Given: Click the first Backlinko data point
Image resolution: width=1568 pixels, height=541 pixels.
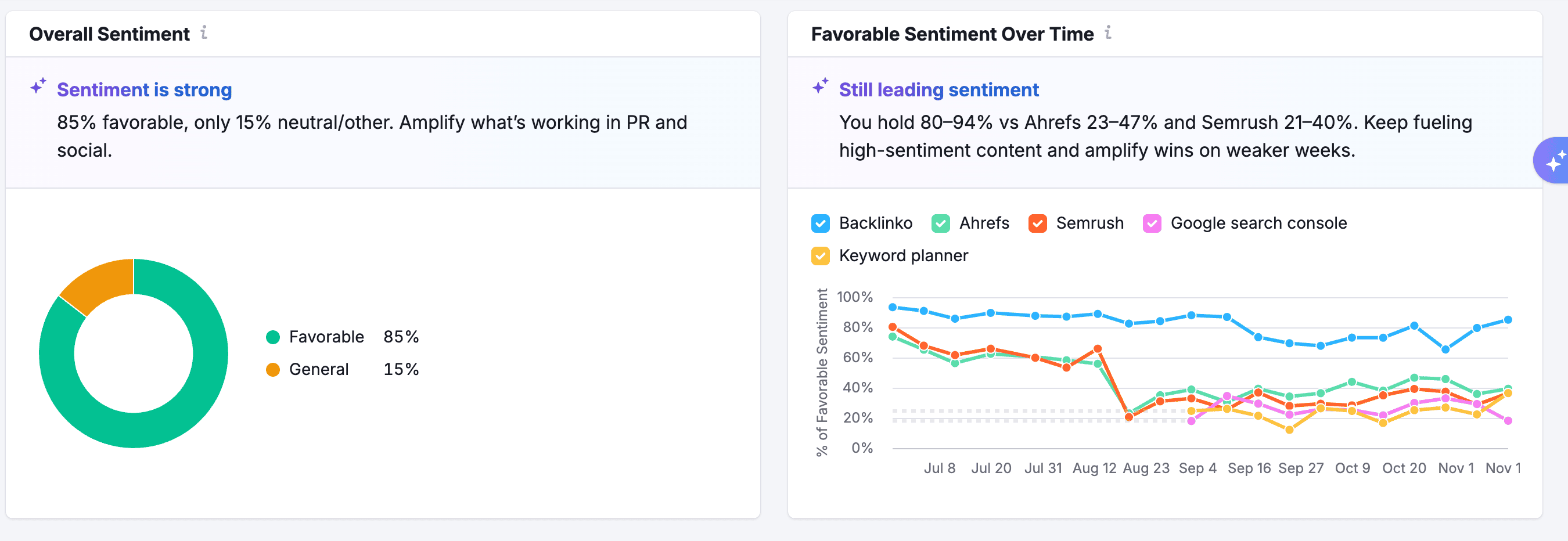Looking at the screenshot, I should (893, 307).
